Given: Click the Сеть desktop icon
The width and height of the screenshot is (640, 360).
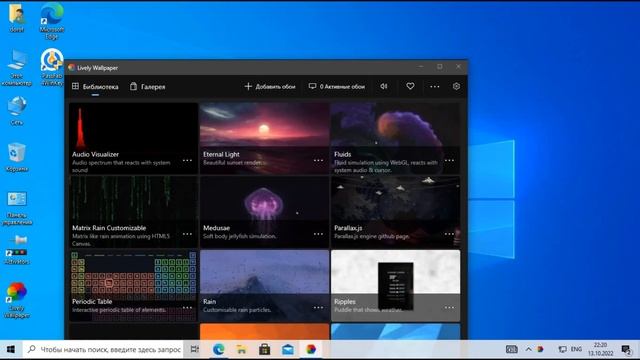Looking at the screenshot, I should [x=17, y=111].
